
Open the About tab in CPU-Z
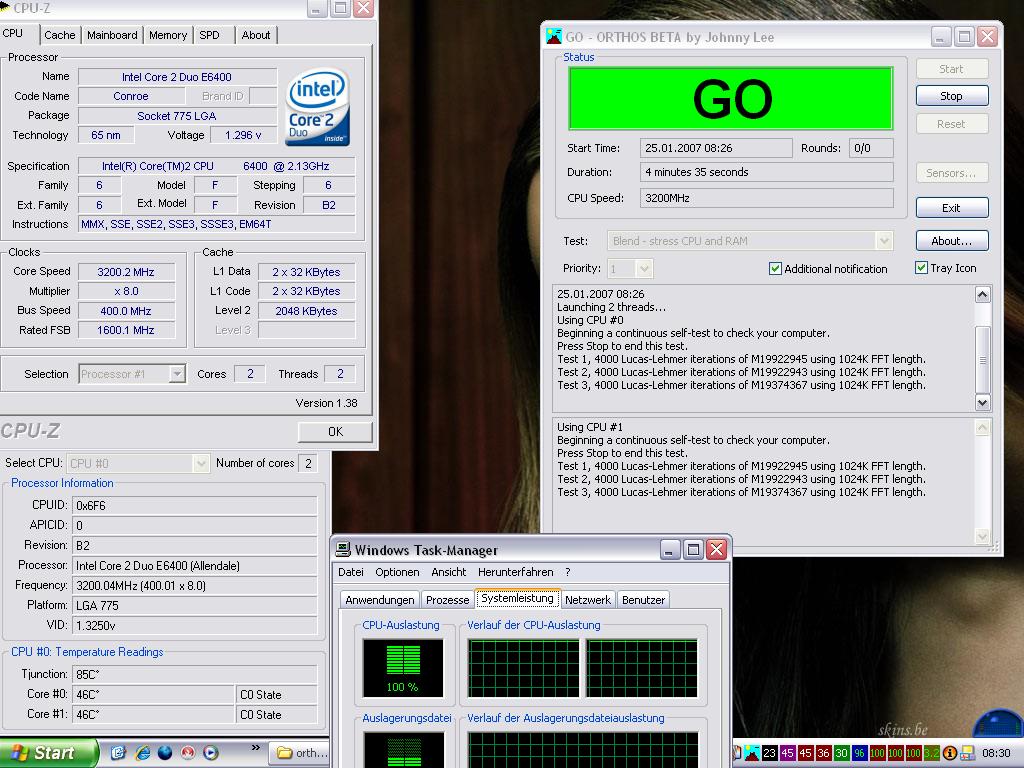click(x=256, y=35)
